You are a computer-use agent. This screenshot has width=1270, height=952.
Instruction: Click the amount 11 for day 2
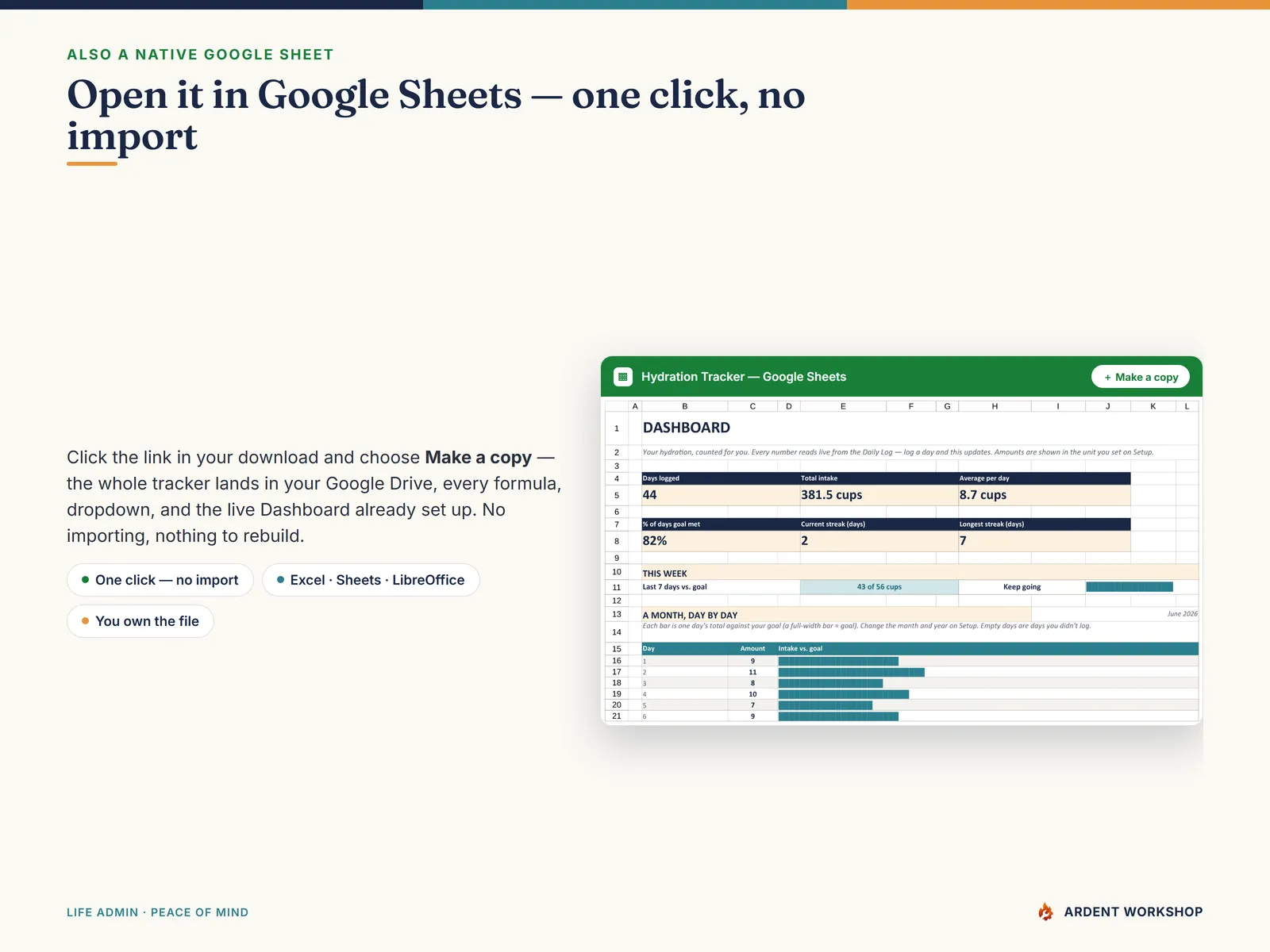(x=752, y=672)
